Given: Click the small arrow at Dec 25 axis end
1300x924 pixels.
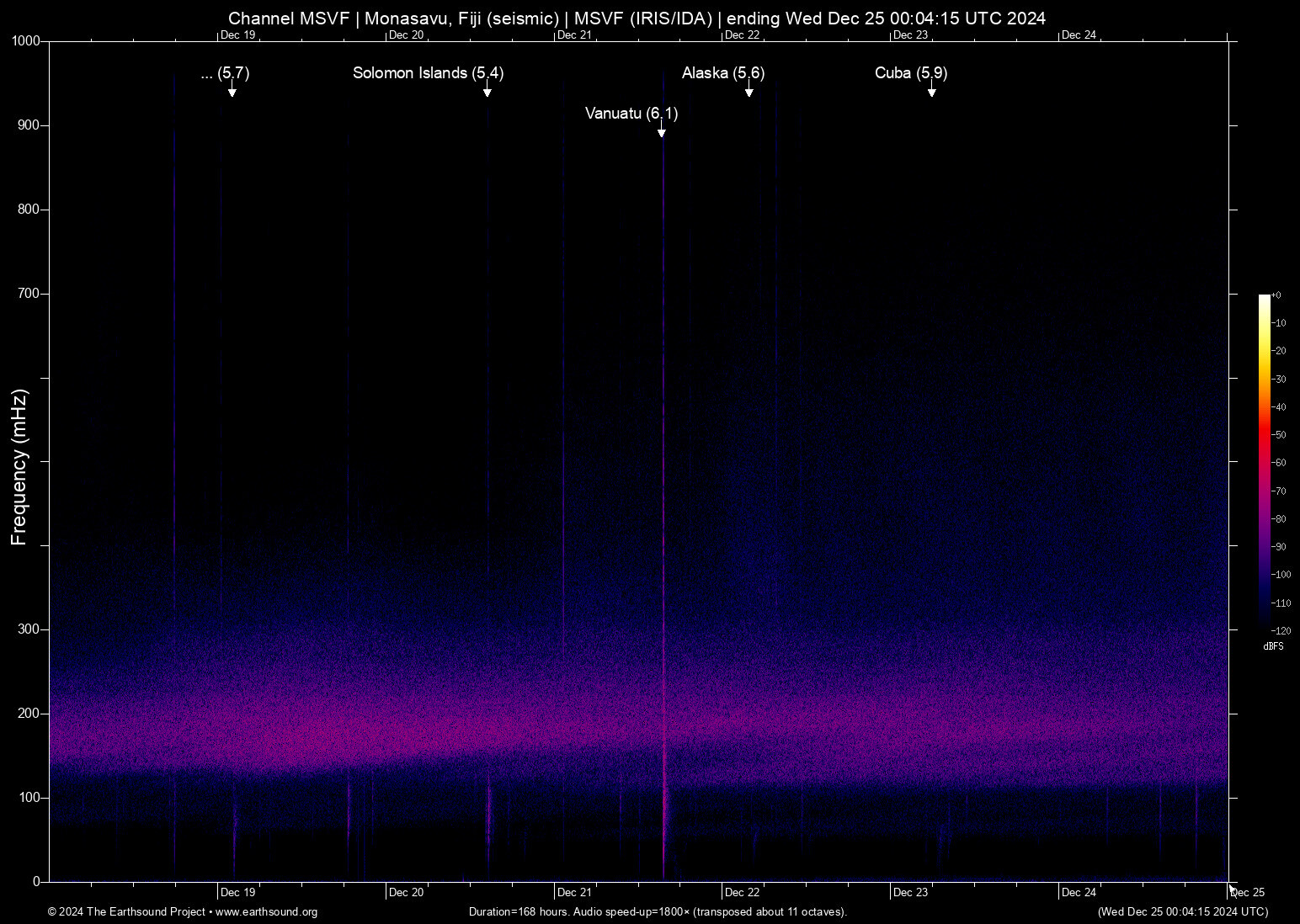Looking at the screenshot, I should click(x=1233, y=888).
